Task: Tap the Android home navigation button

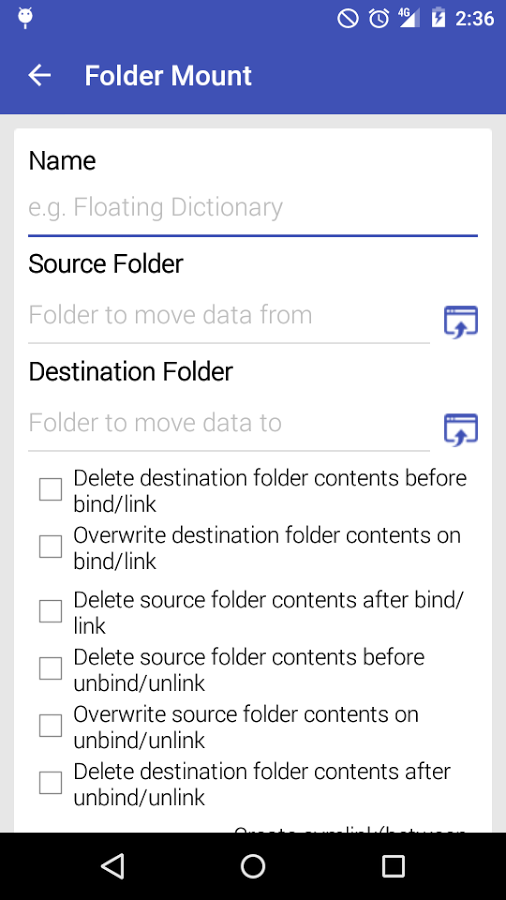Action: coord(252,866)
